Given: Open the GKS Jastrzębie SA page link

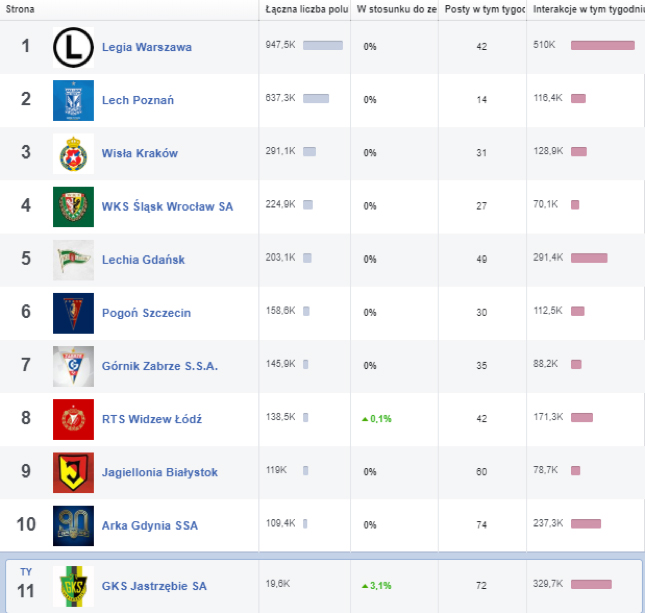Looking at the screenshot, I should [x=154, y=585].
